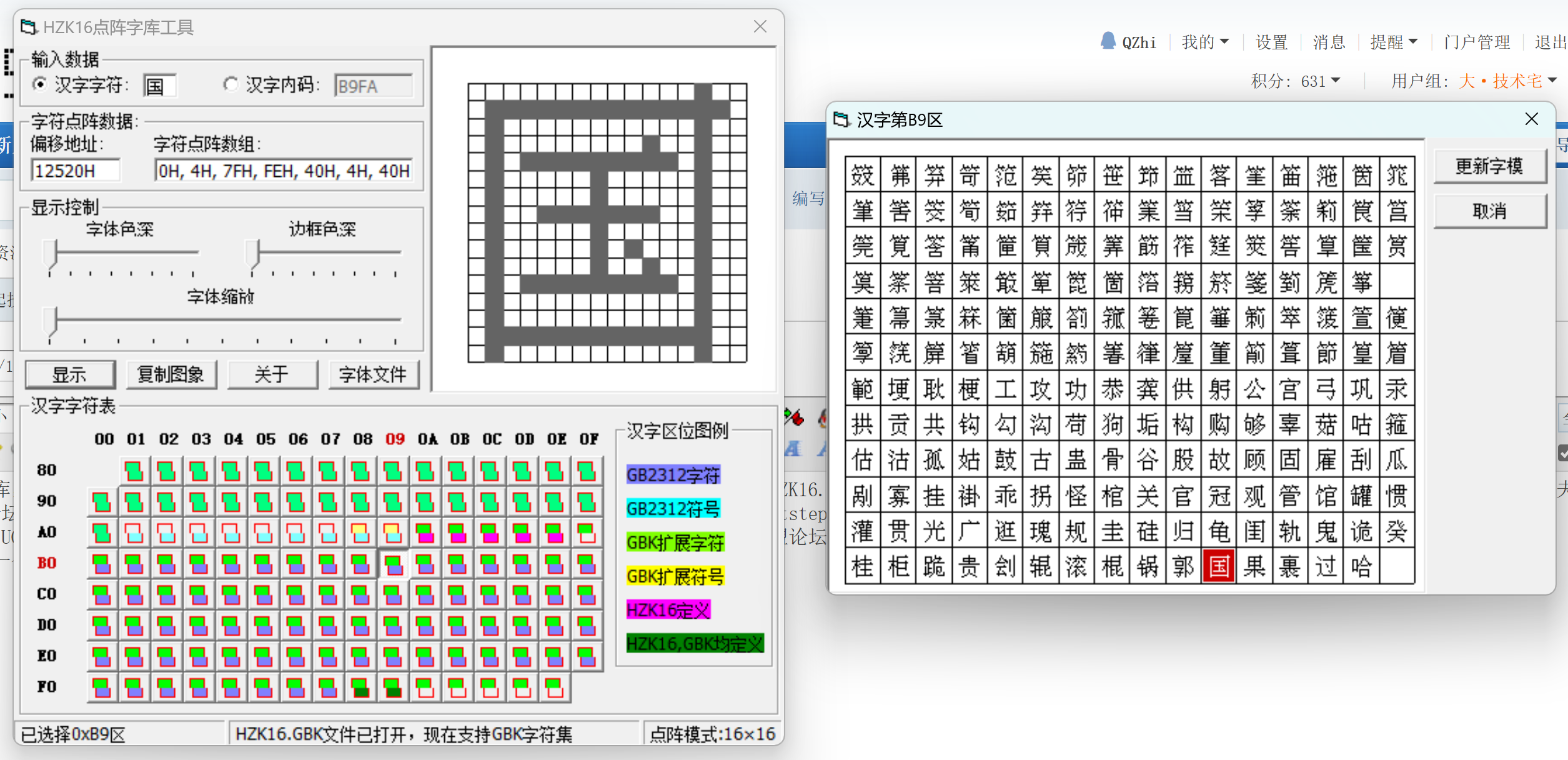The height and width of the screenshot is (760, 1568).
Task: Click the 字体色深 slider handle
Action: click(x=51, y=254)
